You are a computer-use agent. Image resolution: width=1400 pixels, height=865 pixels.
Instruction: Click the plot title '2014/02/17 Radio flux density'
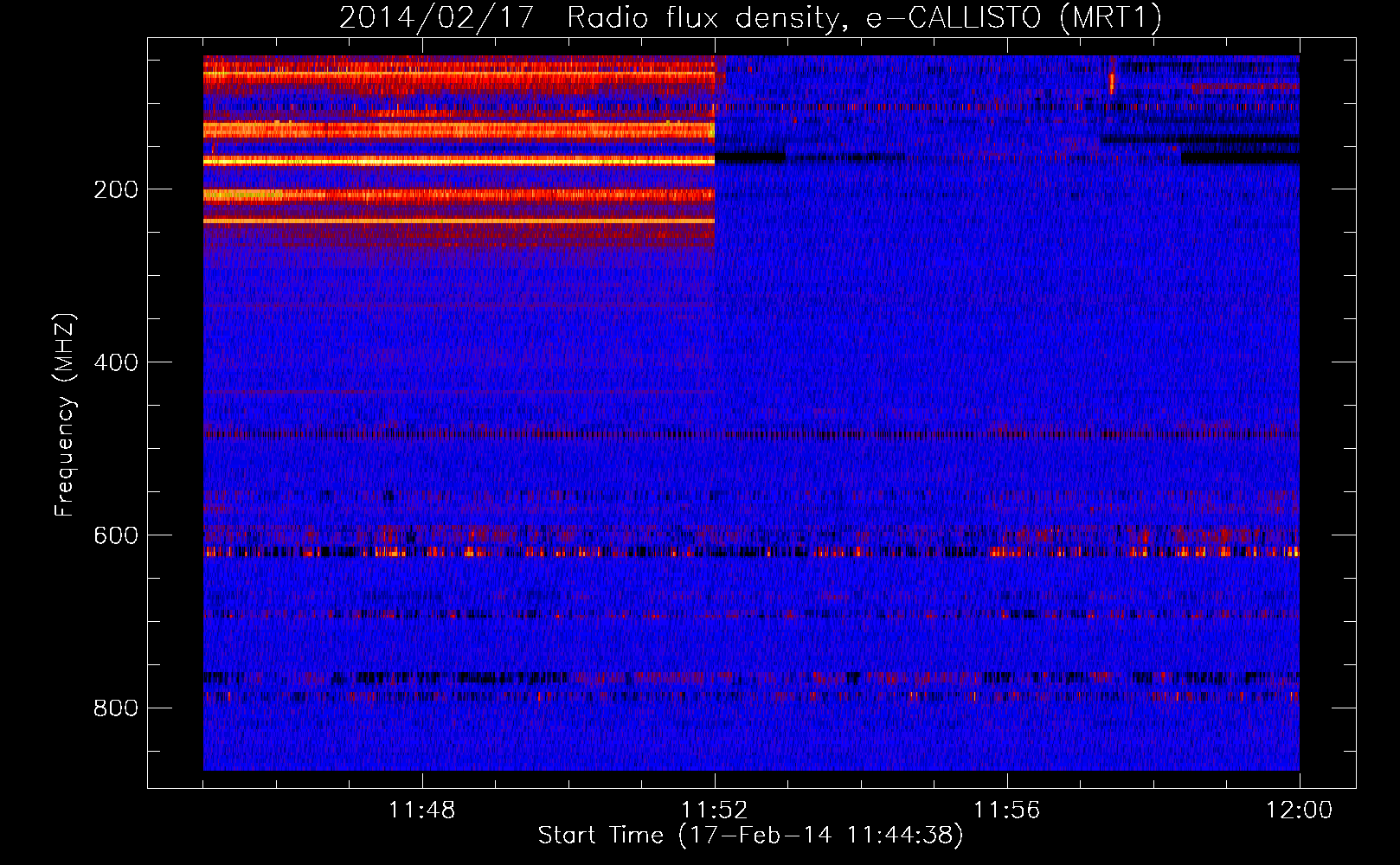tap(750, 17)
